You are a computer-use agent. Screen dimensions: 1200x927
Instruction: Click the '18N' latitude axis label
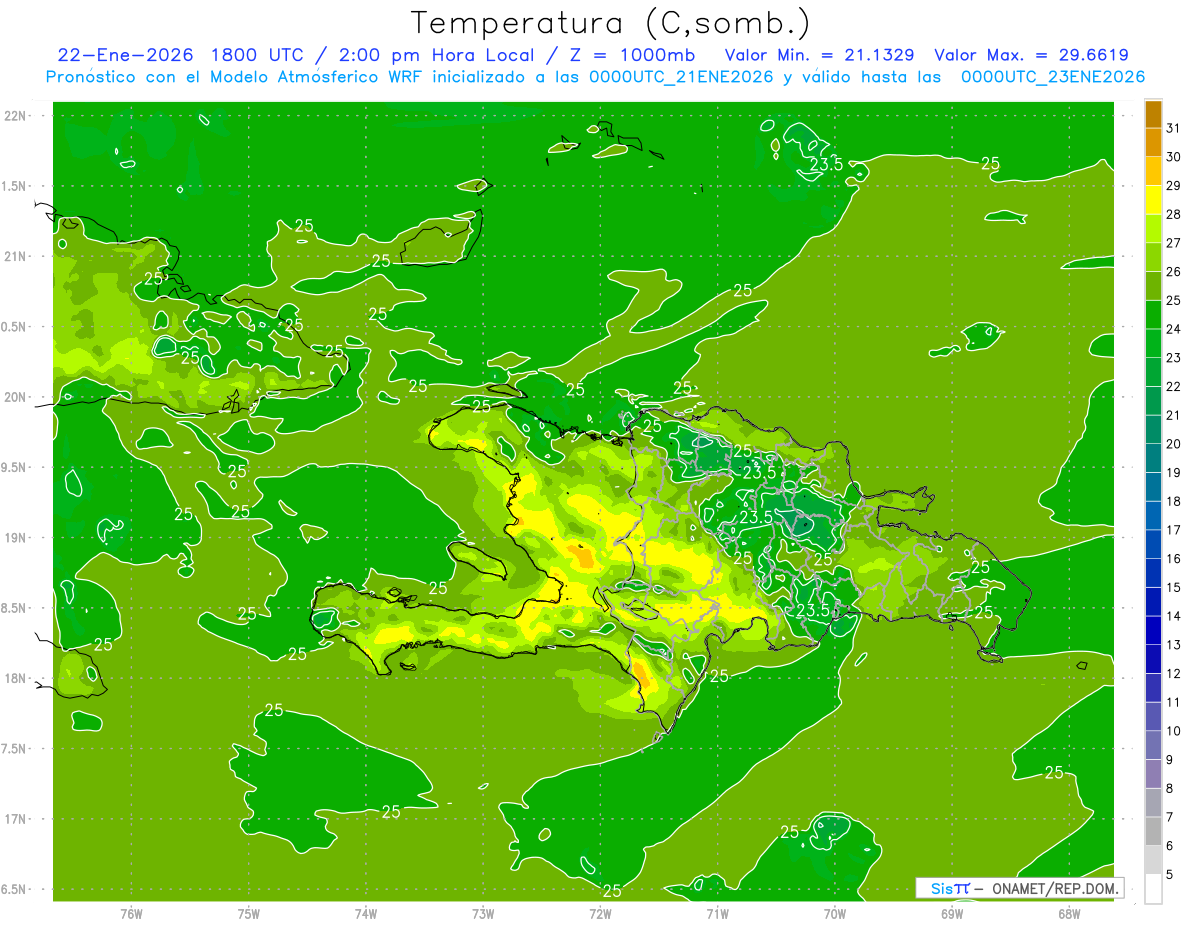tap(15, 679)
